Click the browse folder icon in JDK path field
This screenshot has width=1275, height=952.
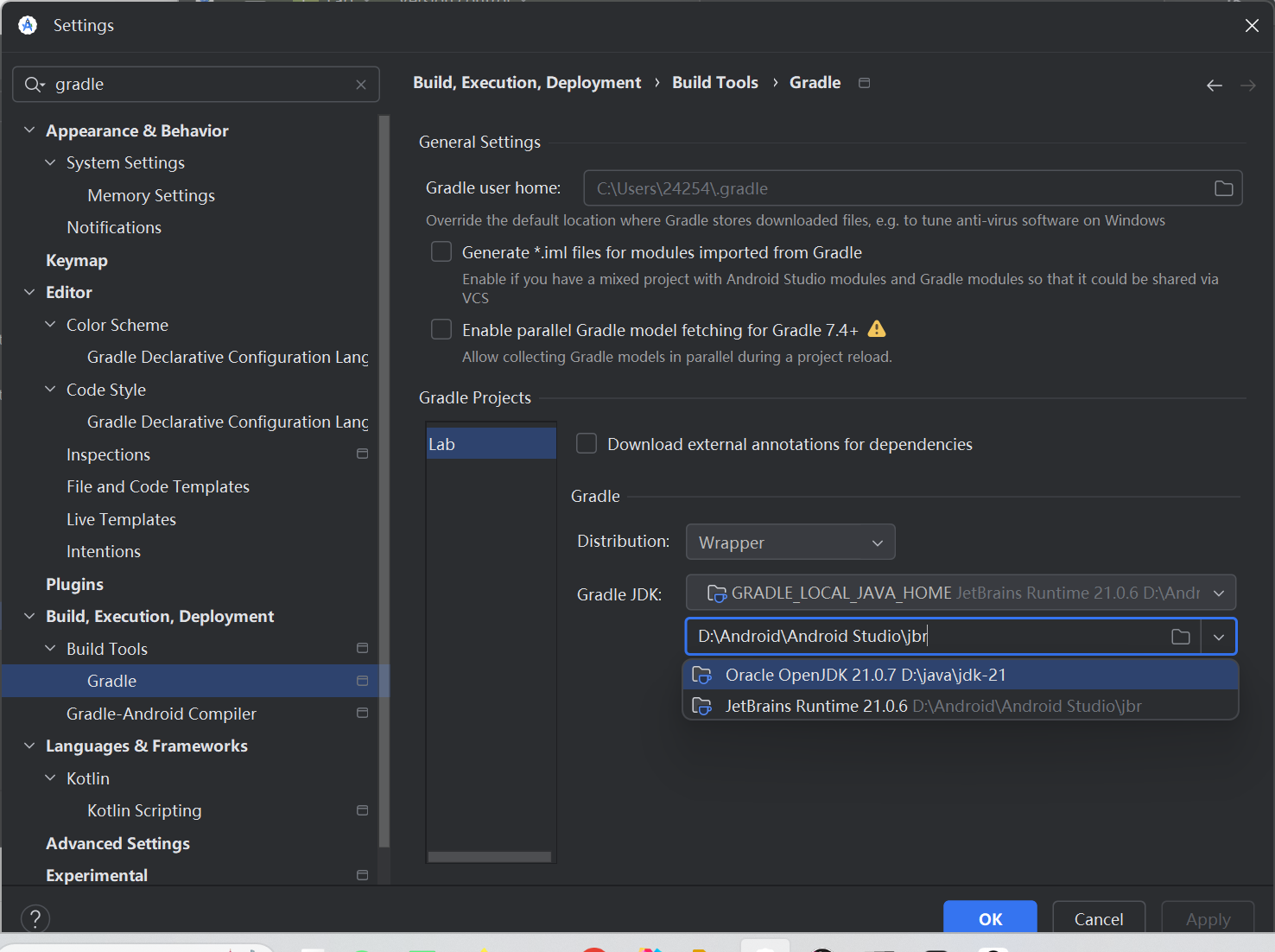click(1180, 637)
